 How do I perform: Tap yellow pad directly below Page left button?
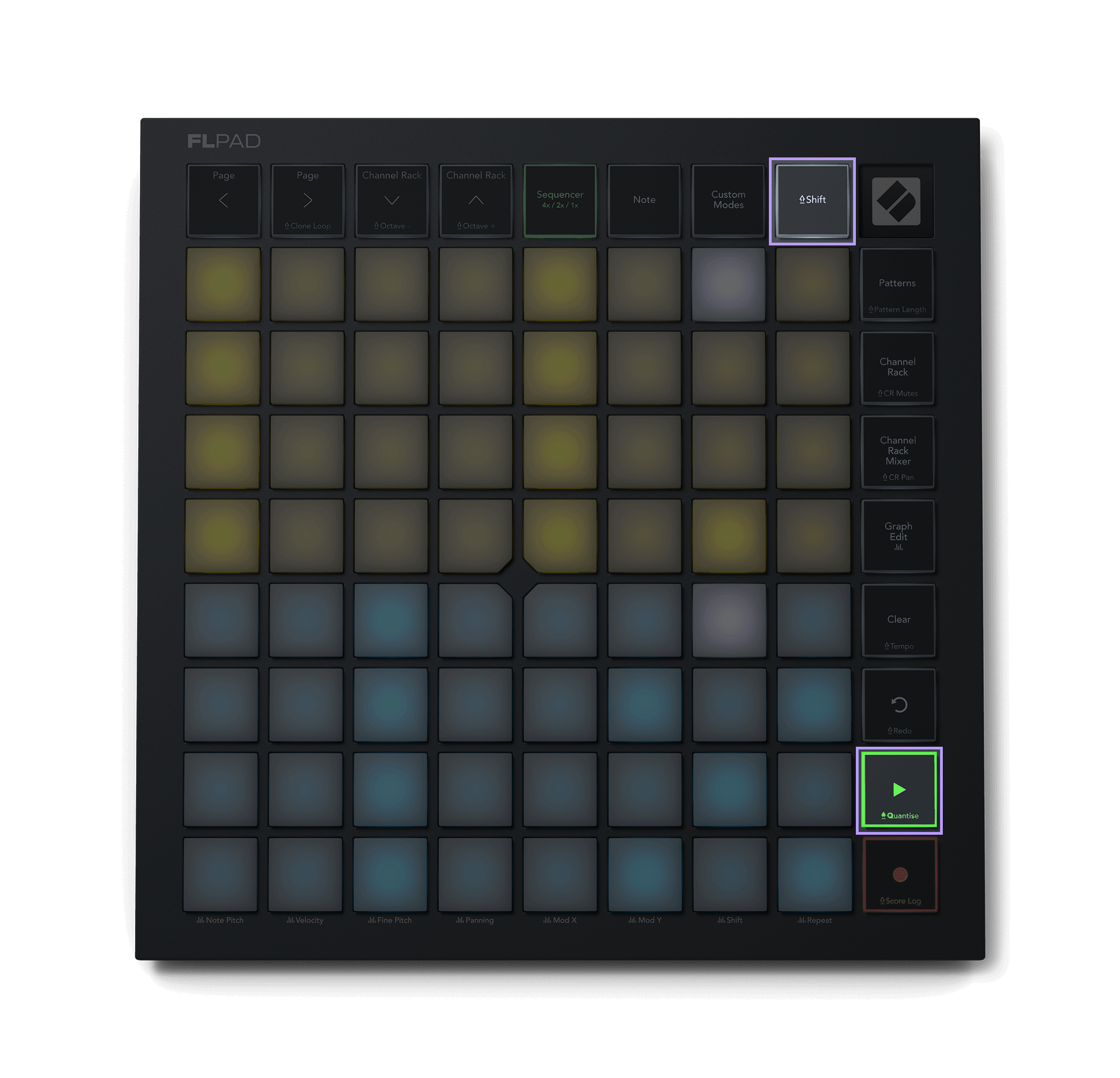[x=224, y=284]
